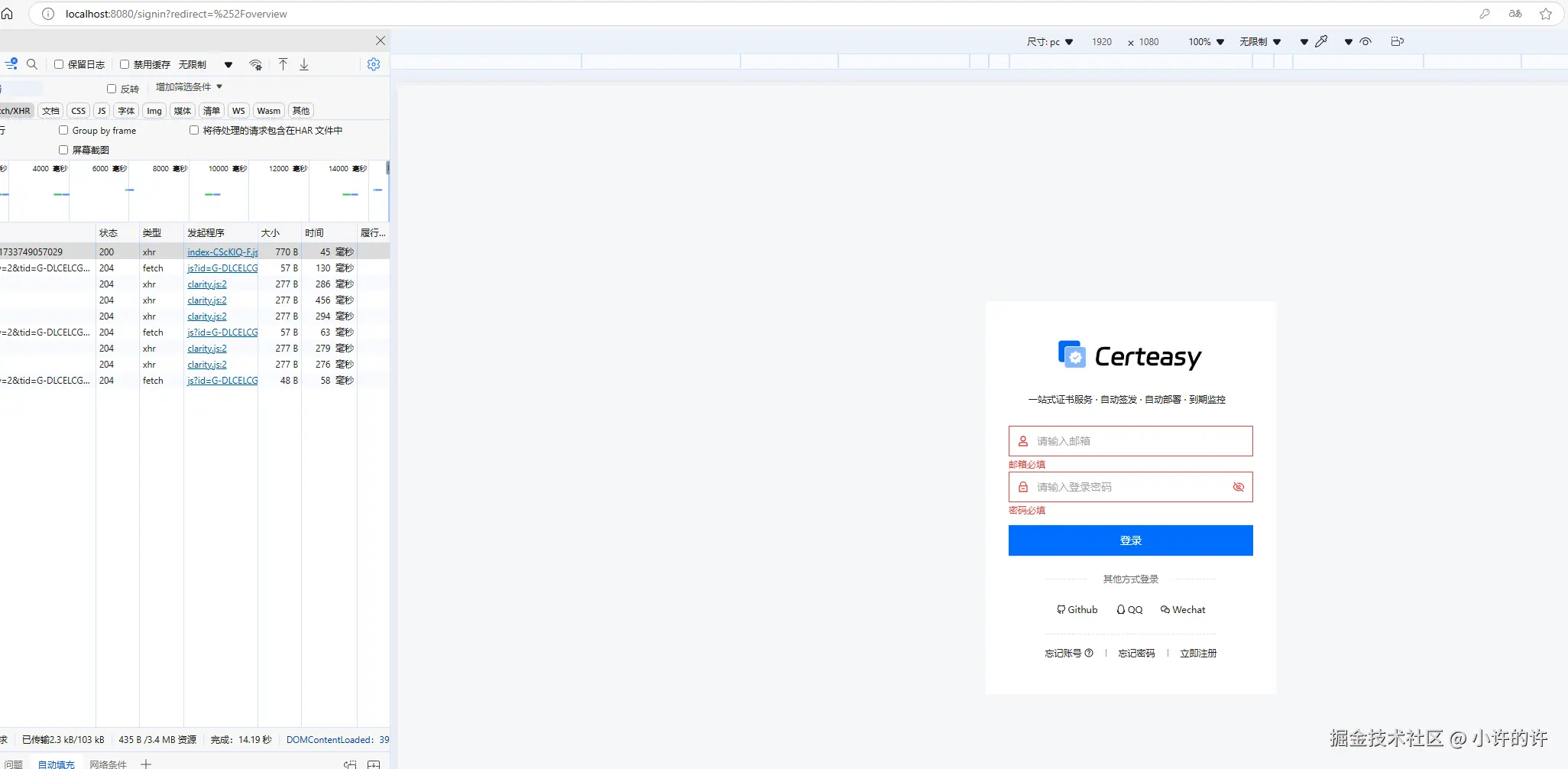The width and height of the screenshot is (1568, 769).
Task: Open the network search magnifier
Action: [32, 64]
